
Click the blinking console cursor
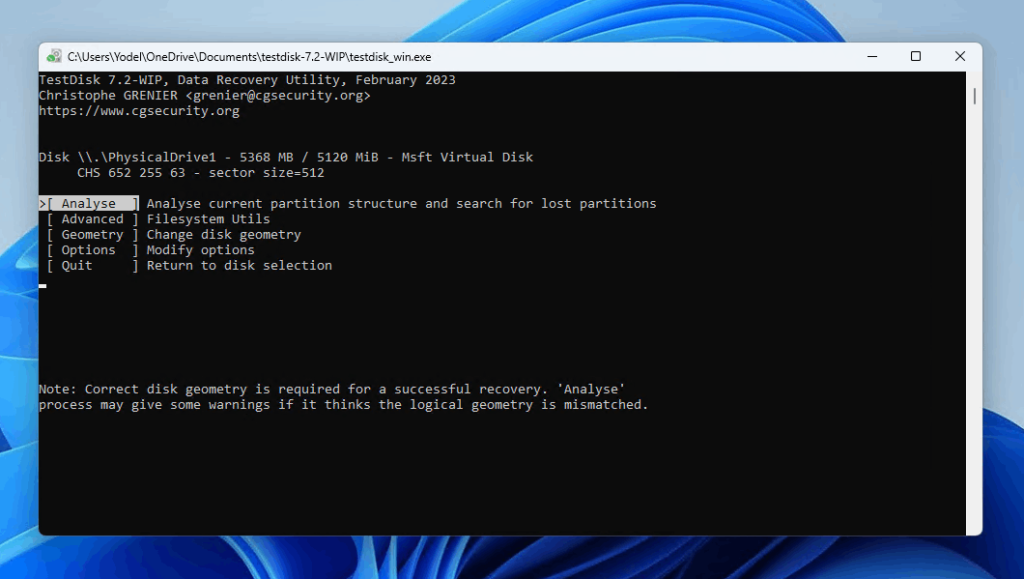pyautogui.click(x=42, y=285)
